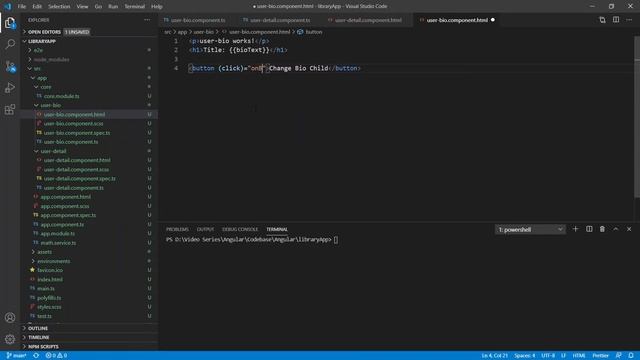
Task: Collapse the user-detail folder
Action: click(x=53, y=151)
